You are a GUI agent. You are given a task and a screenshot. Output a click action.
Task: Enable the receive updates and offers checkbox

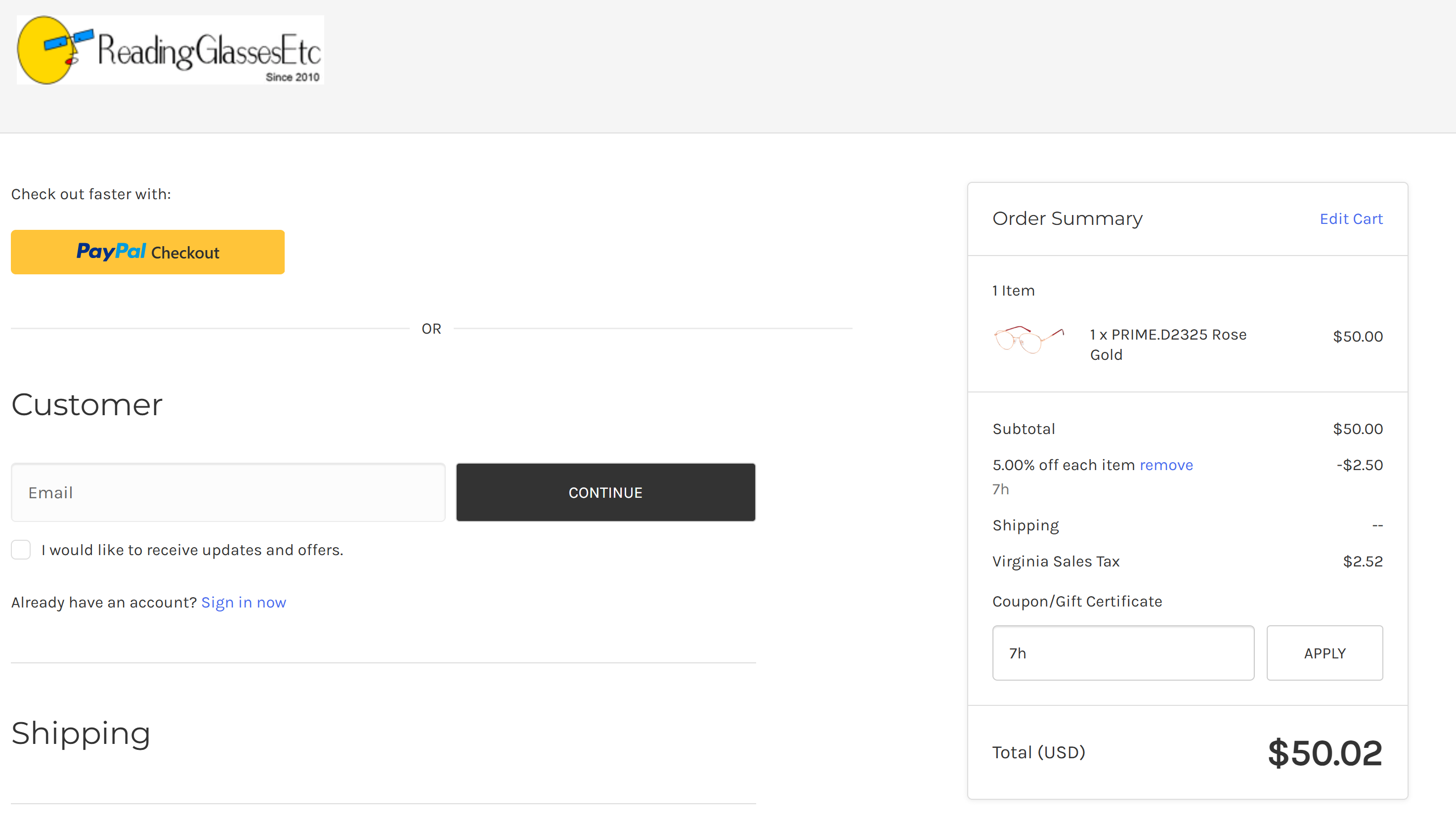point(21,550)
